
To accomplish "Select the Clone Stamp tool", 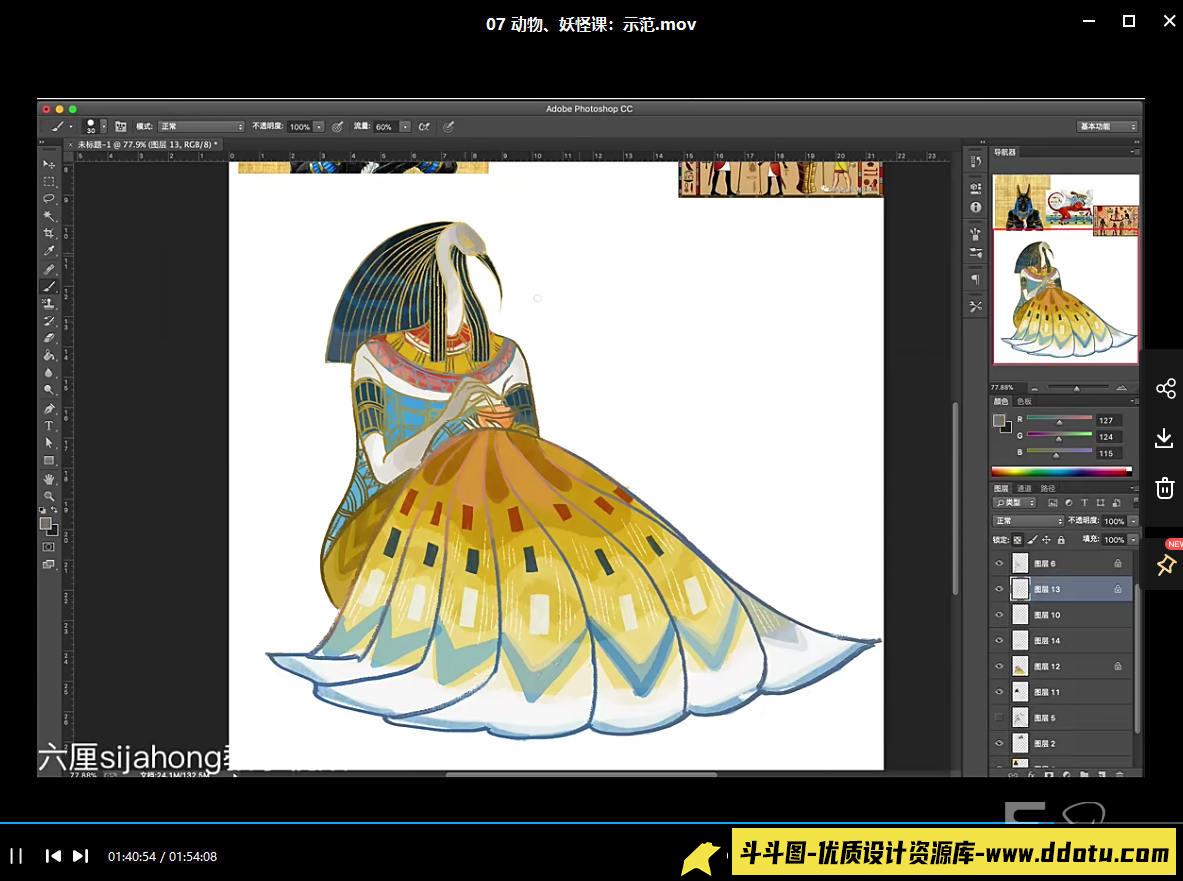I will click(x=49, y=304).
